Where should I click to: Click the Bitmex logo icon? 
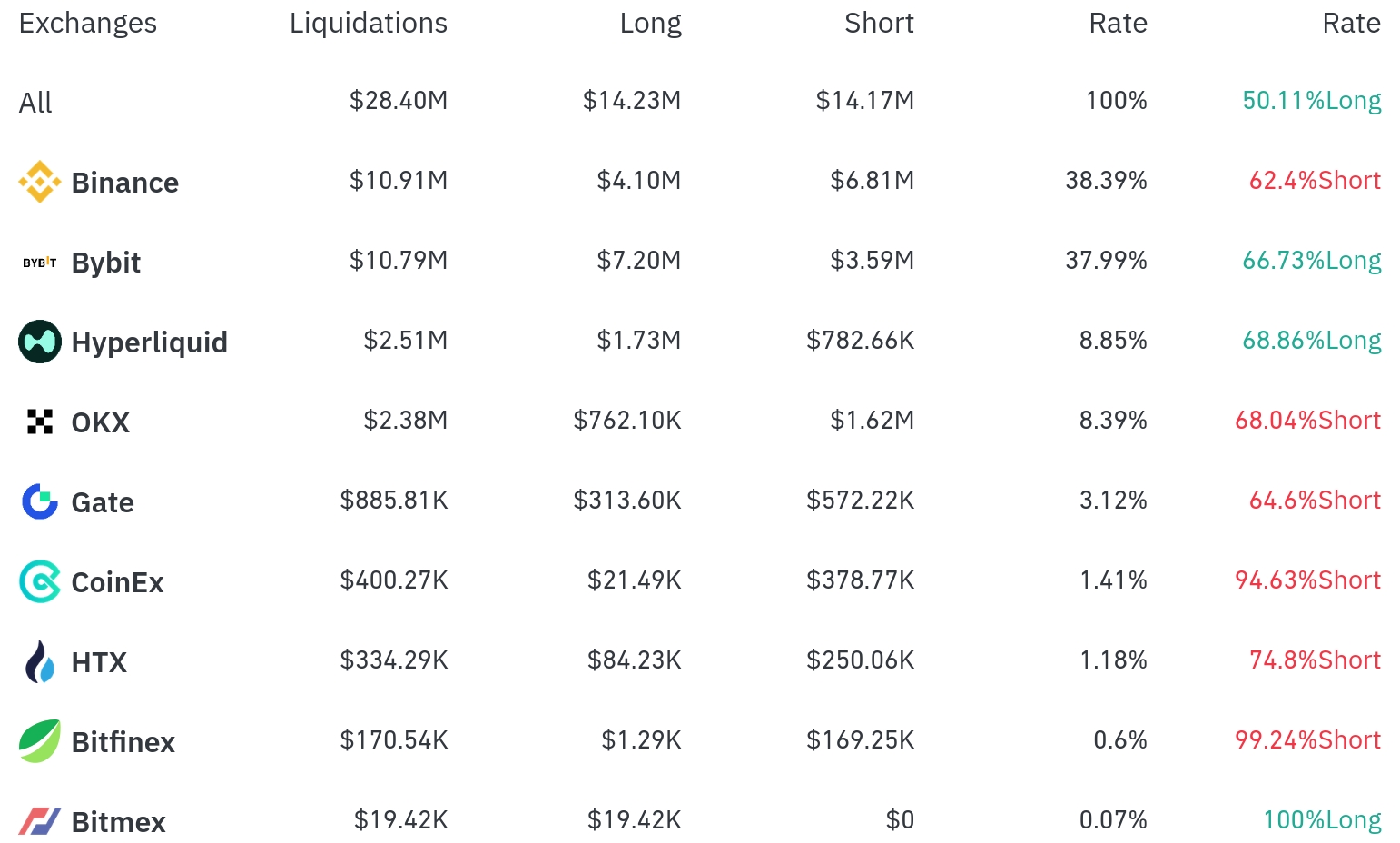[40, 822]
